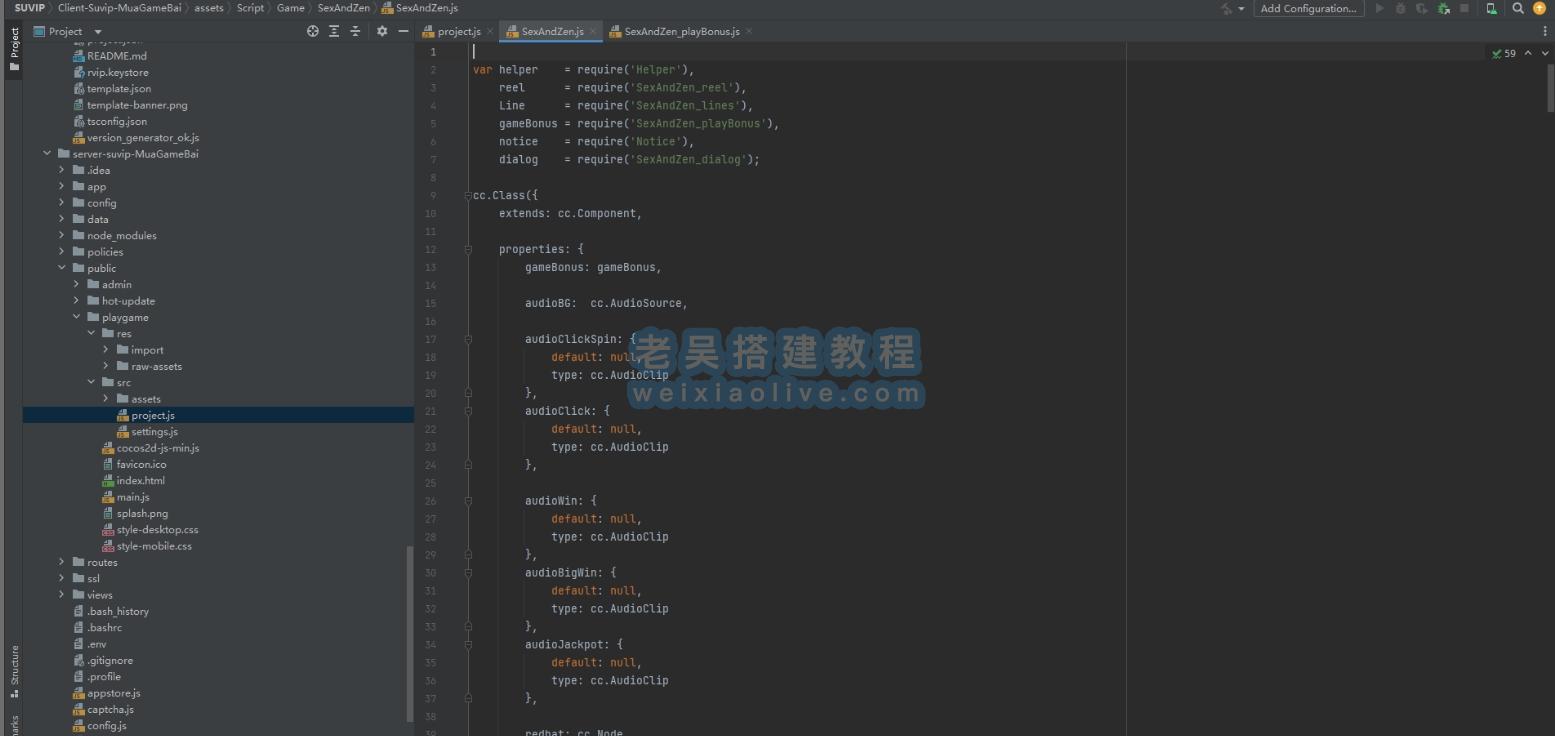Open the device manager phone icon

1491,8
